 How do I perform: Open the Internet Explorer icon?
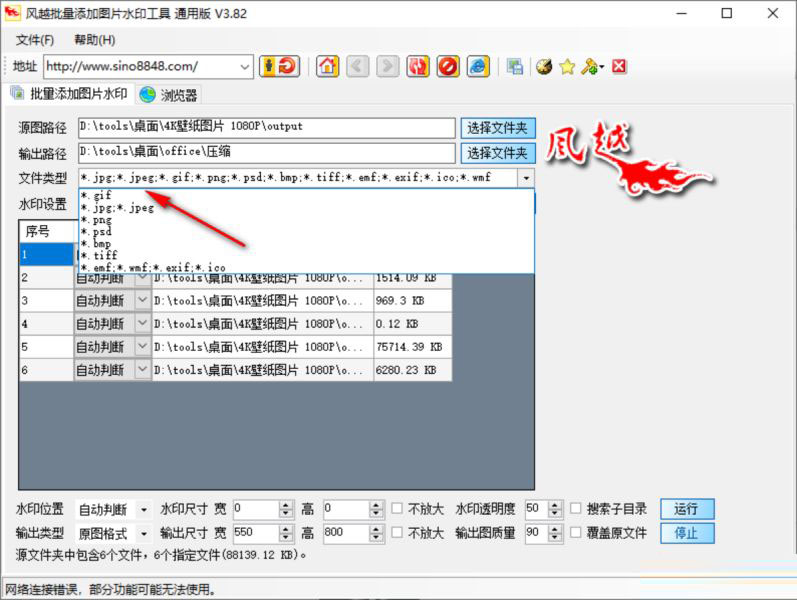click(478, 66)
